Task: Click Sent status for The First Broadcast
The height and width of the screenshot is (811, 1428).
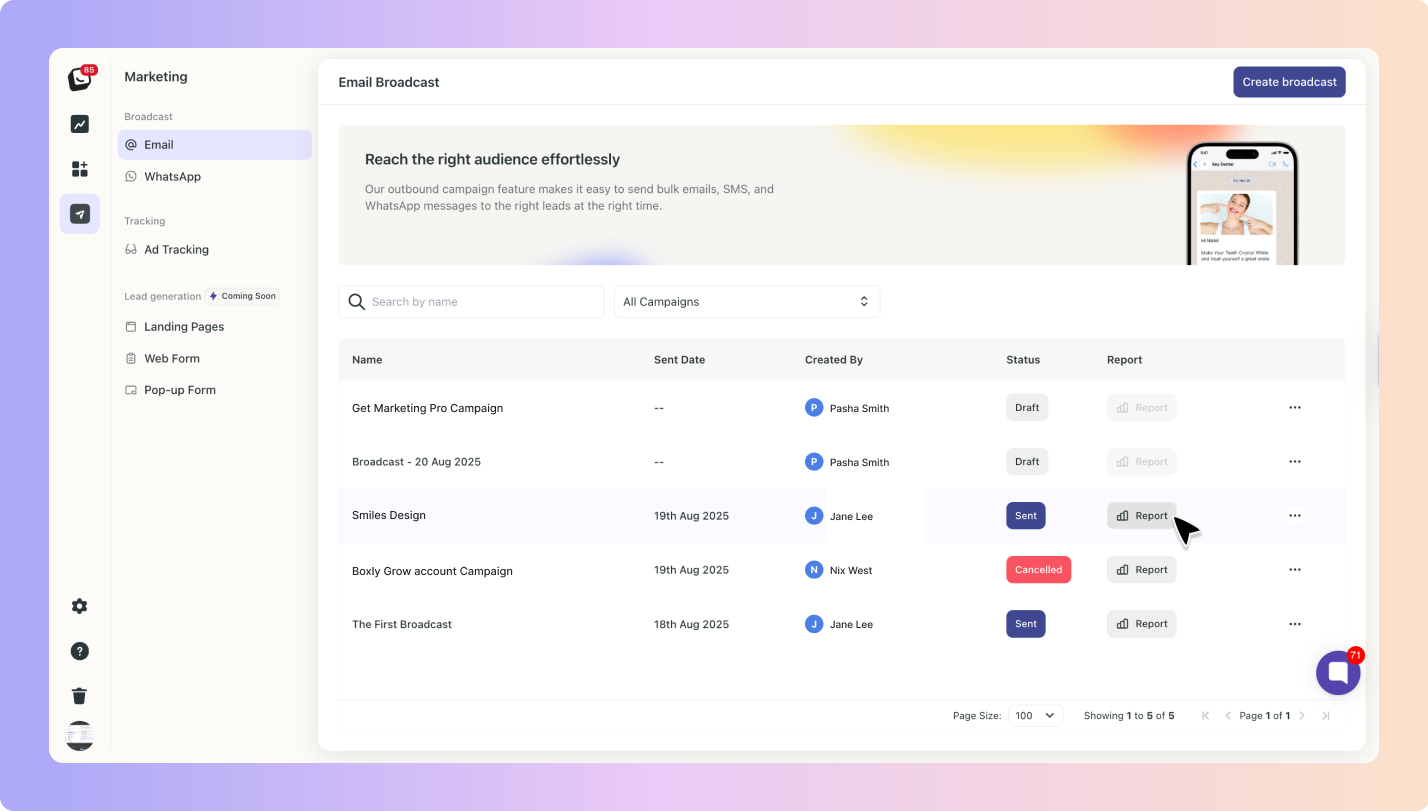Action: pos(1026,624)
